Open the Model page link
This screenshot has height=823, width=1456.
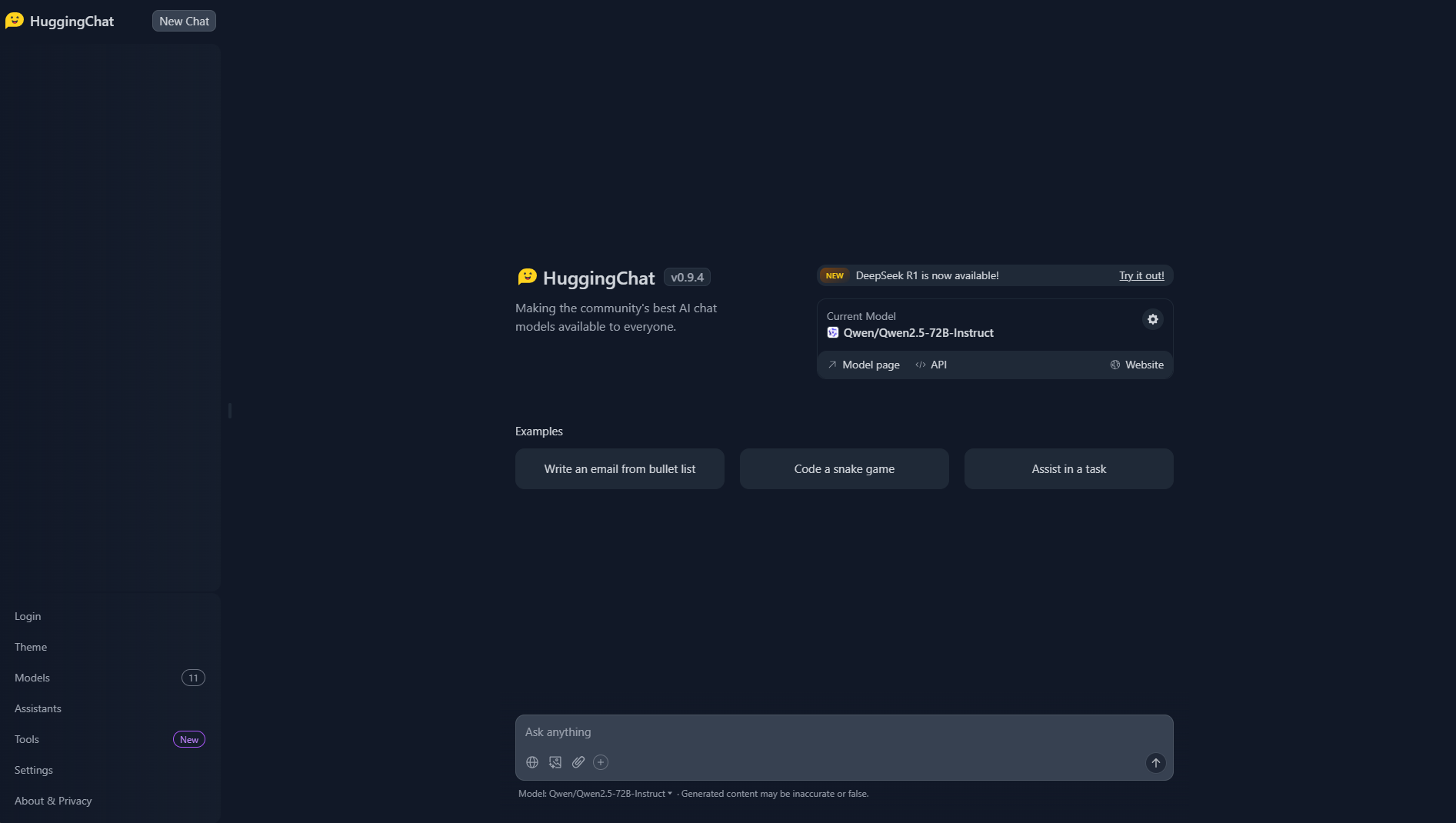pyautogui.click(x=870, y=365)
